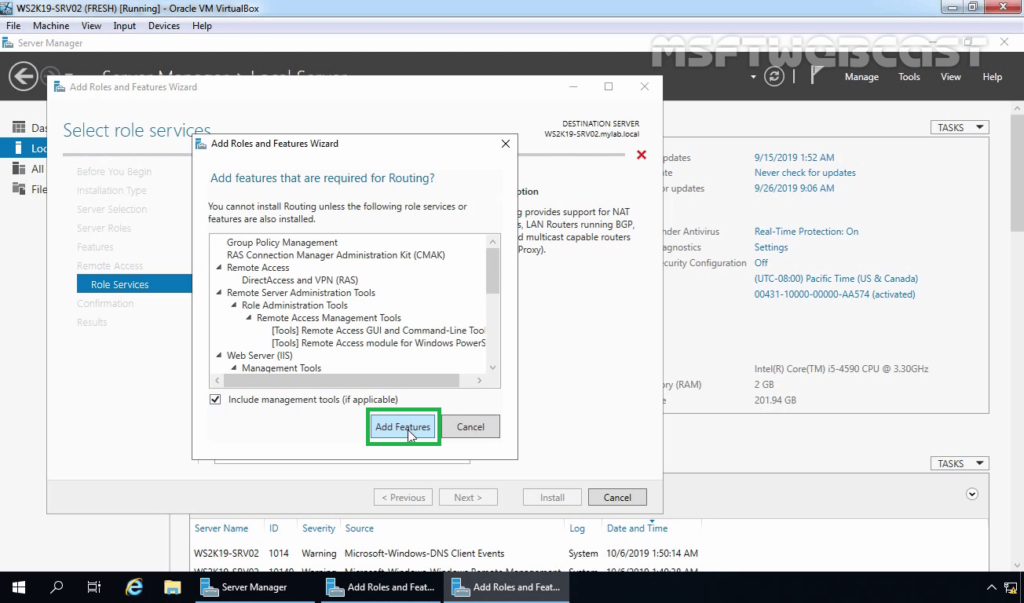Collapse the Remote Access Management Tools node
The width and height of the screenshot is (1024, 603).
pyautogui.click(x=250, y=318)
